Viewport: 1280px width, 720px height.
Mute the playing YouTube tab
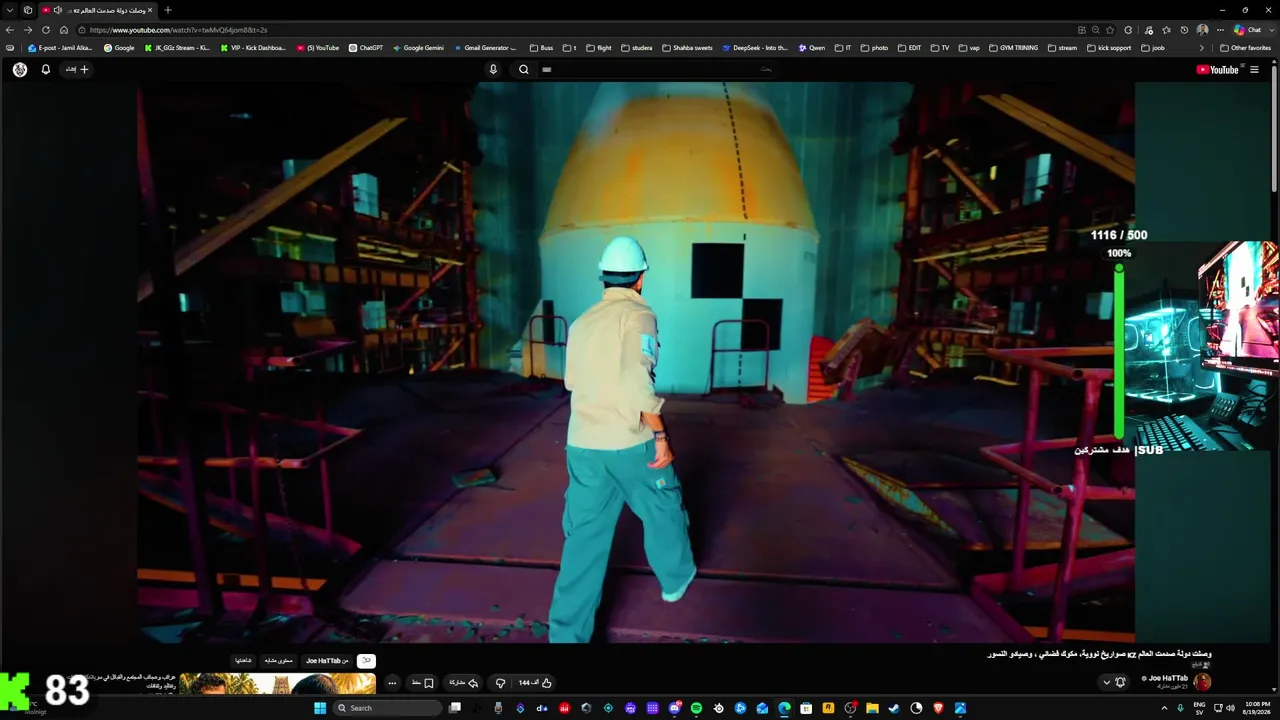[x=57, y=10]
